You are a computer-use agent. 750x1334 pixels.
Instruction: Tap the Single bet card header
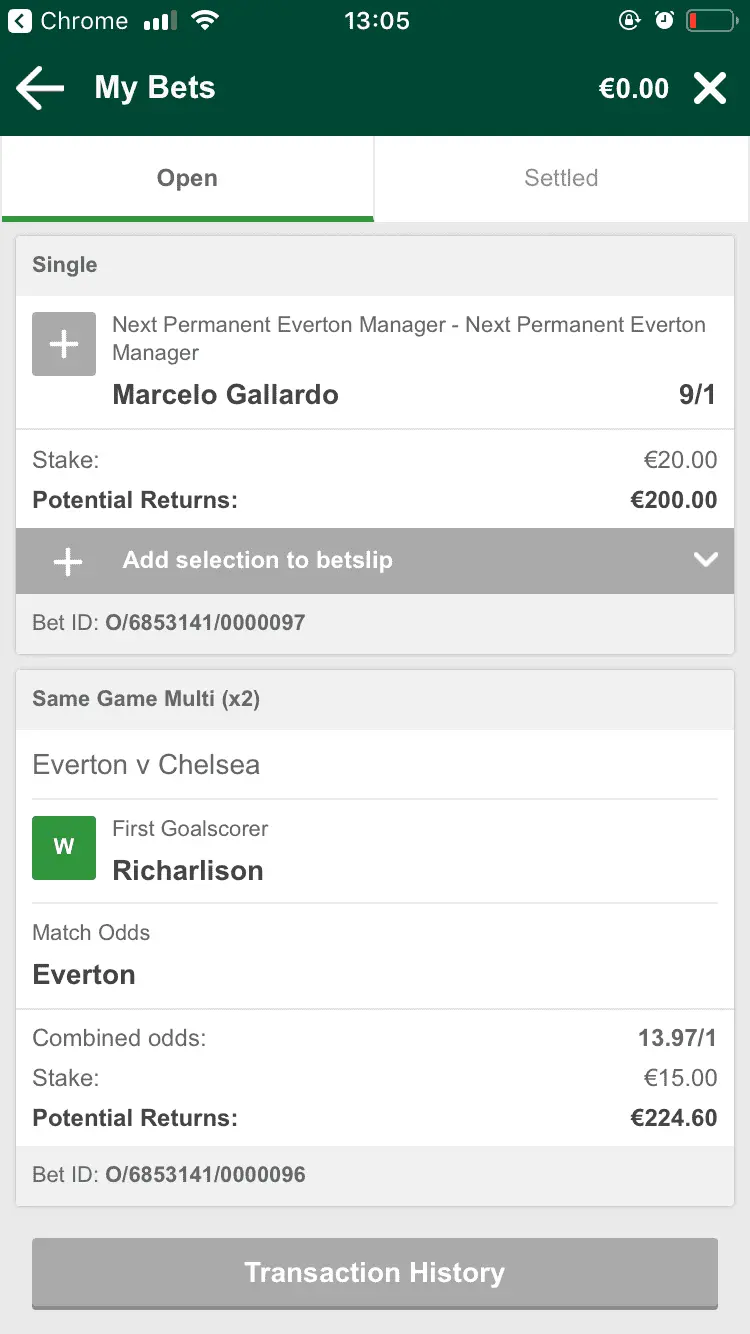tap(65, 265)
